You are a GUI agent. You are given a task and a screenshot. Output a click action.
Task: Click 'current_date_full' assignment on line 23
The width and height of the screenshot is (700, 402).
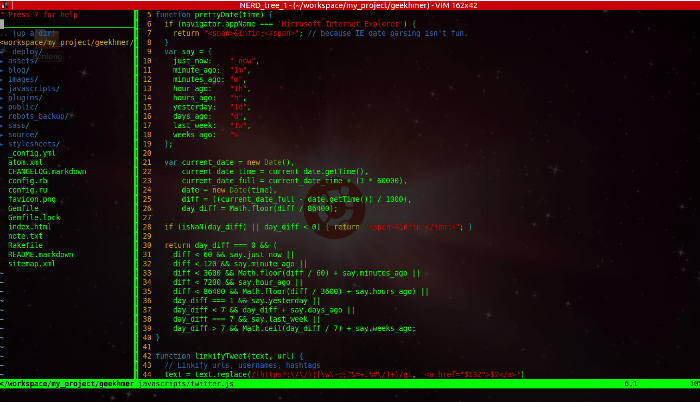tap(295, 181)
